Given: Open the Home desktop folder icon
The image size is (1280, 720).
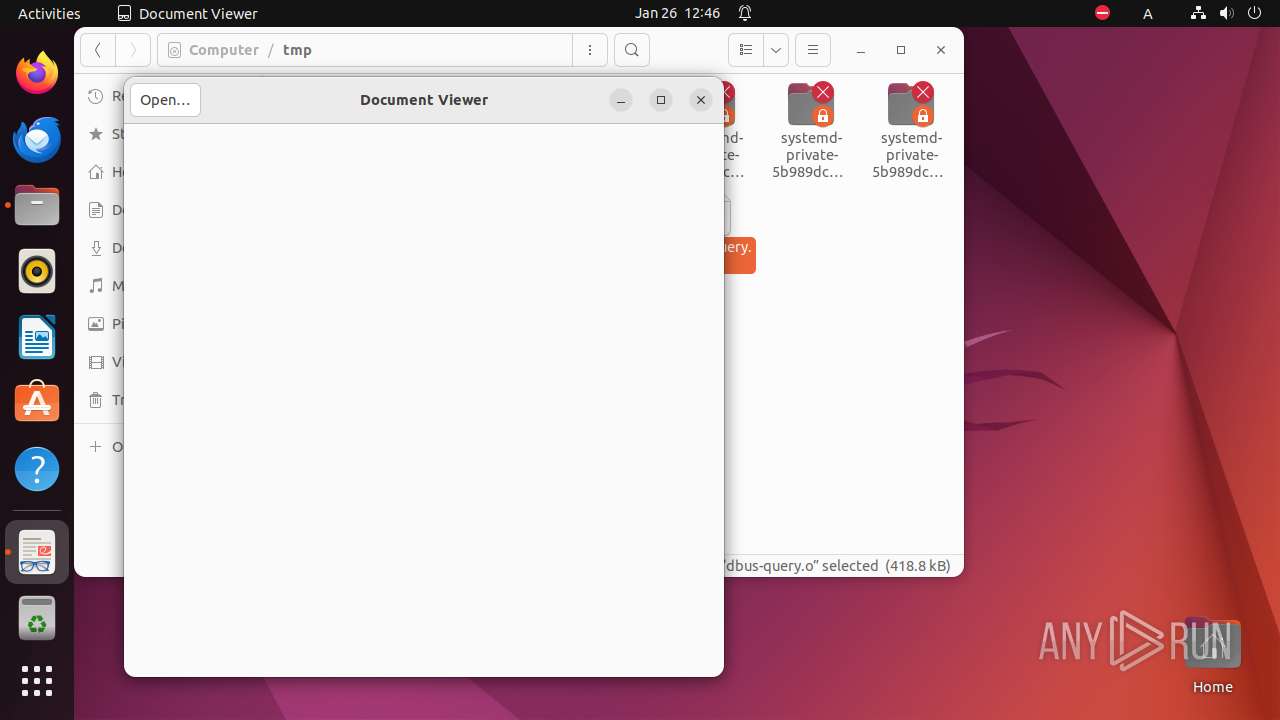Looking at the screenshot, I should (1212, 655).
